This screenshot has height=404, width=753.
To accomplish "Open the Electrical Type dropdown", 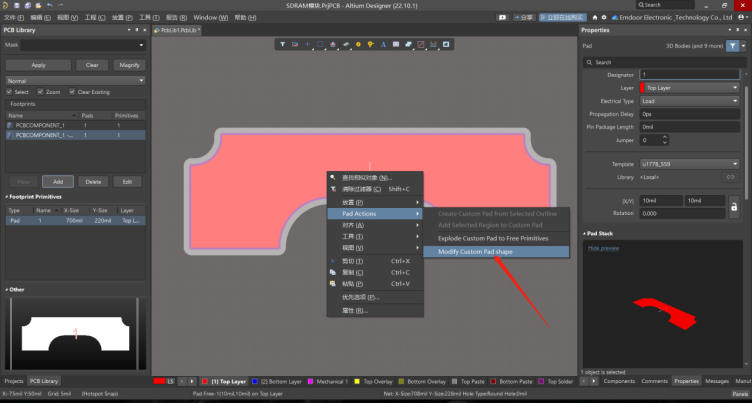I will point(688,101).
